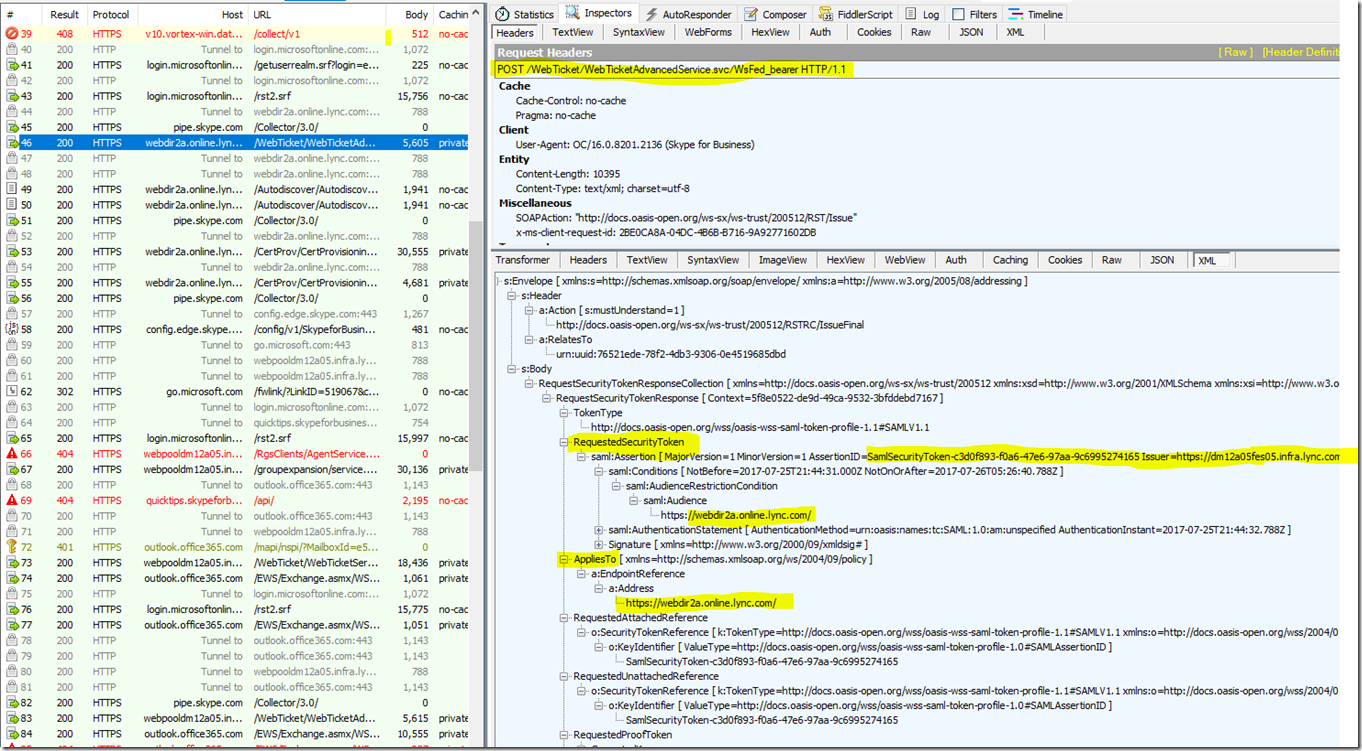Select the x-ms-client-request-id header line
The image size is (1362, 751).
[x=665, y=232]
